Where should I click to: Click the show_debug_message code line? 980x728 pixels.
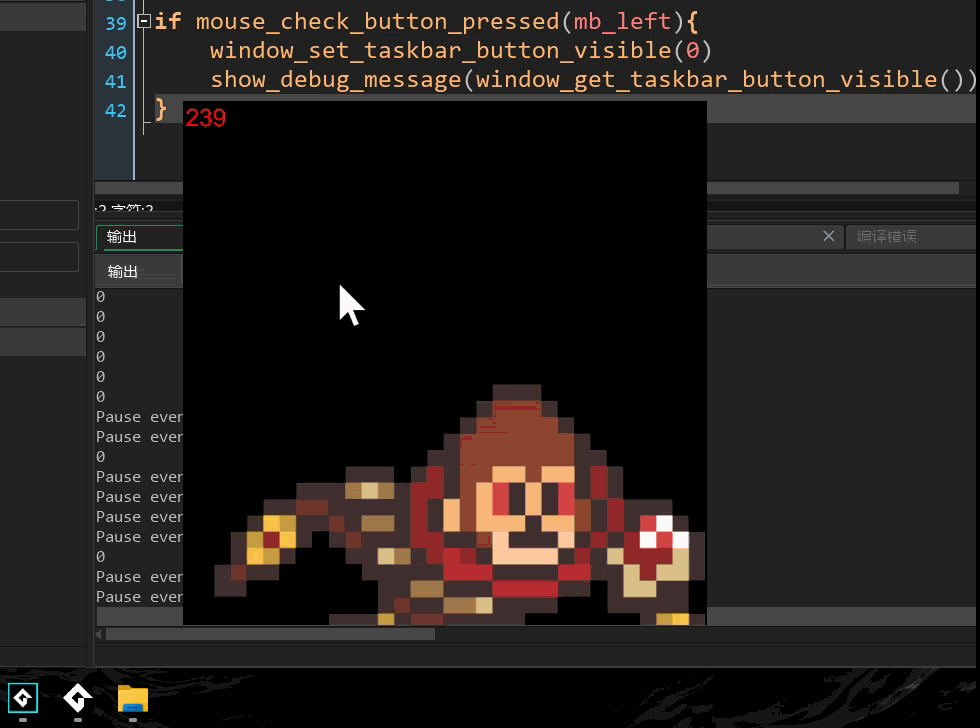592,79
